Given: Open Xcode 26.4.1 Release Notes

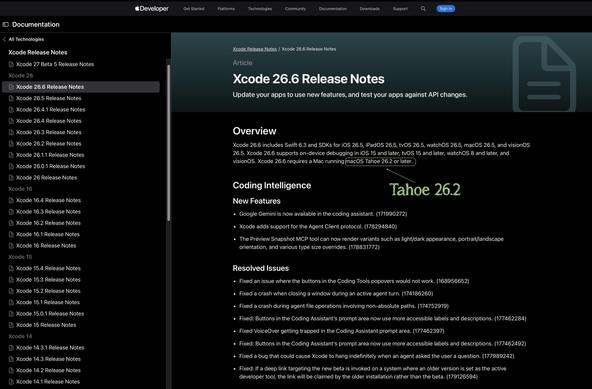Looking at the screenshot, I should (50, 110).
